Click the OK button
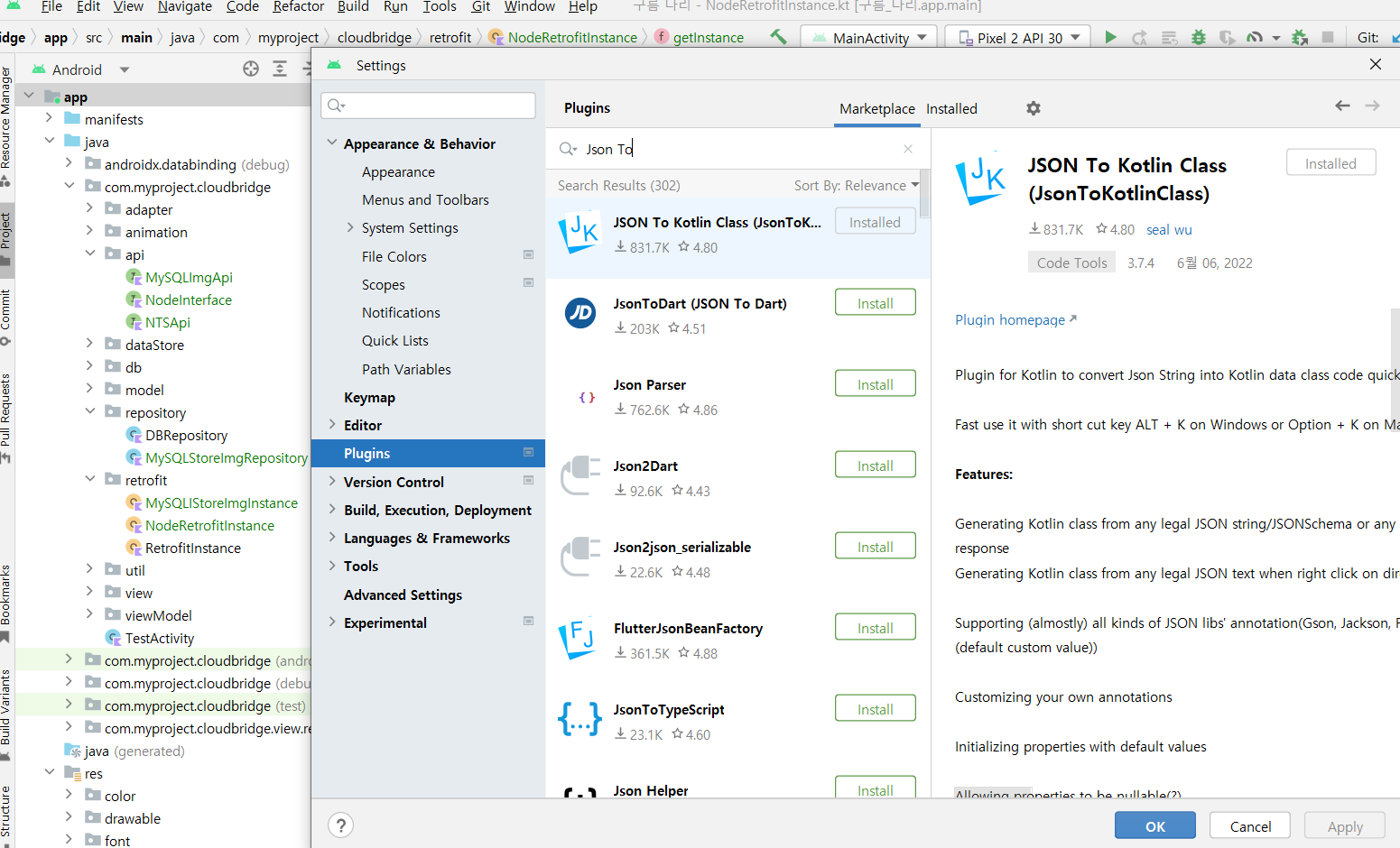 coord(1154,826)
